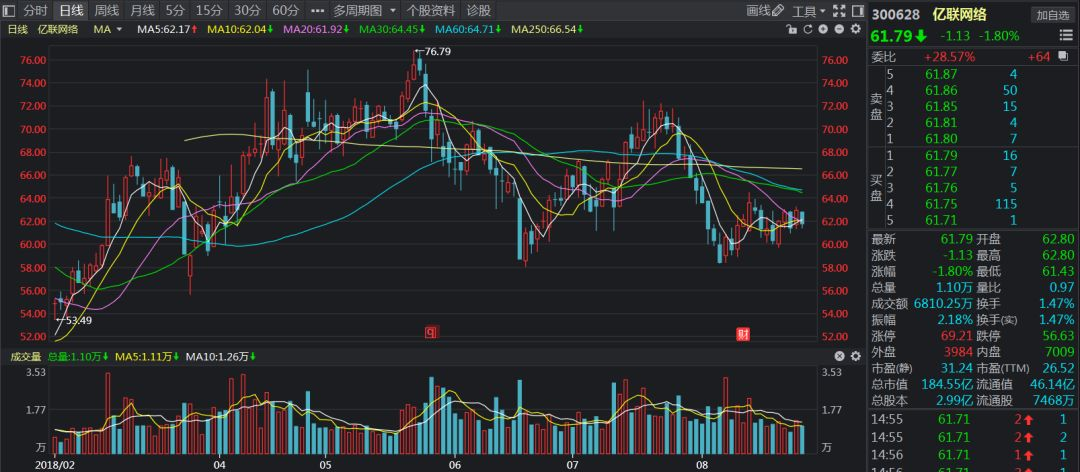Open the 60分 chart period

(x=286, y=10)
